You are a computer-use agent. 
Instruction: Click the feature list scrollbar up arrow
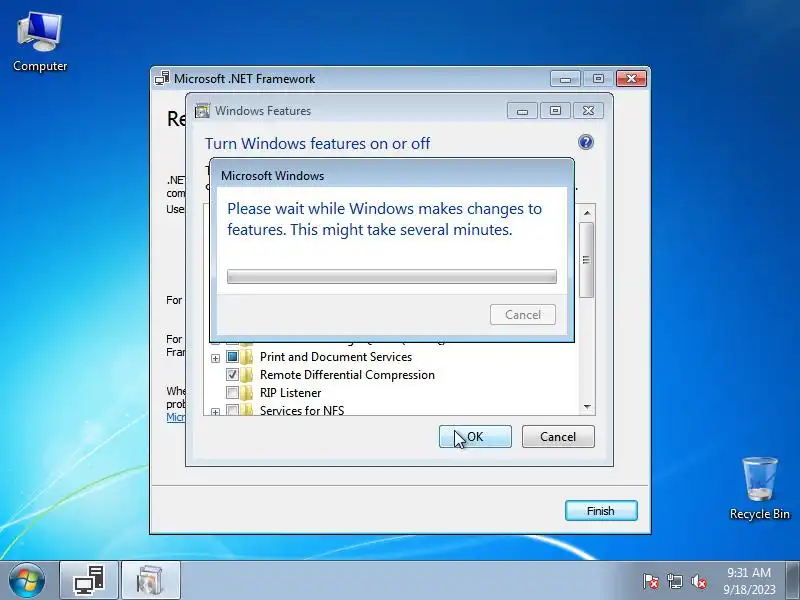[587, 213]
